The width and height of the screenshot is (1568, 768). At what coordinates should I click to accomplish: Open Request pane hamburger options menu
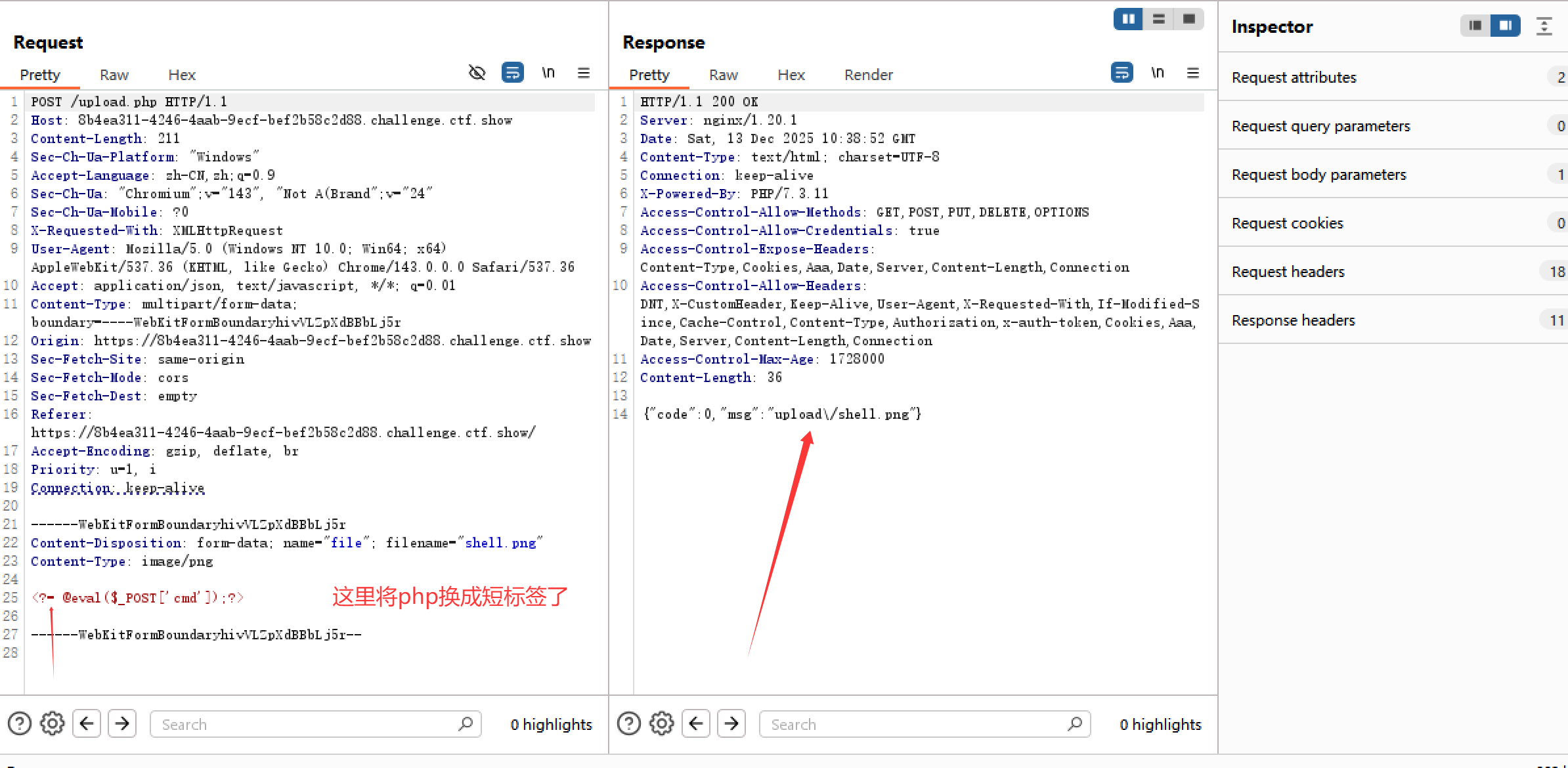tap(584, 73)
